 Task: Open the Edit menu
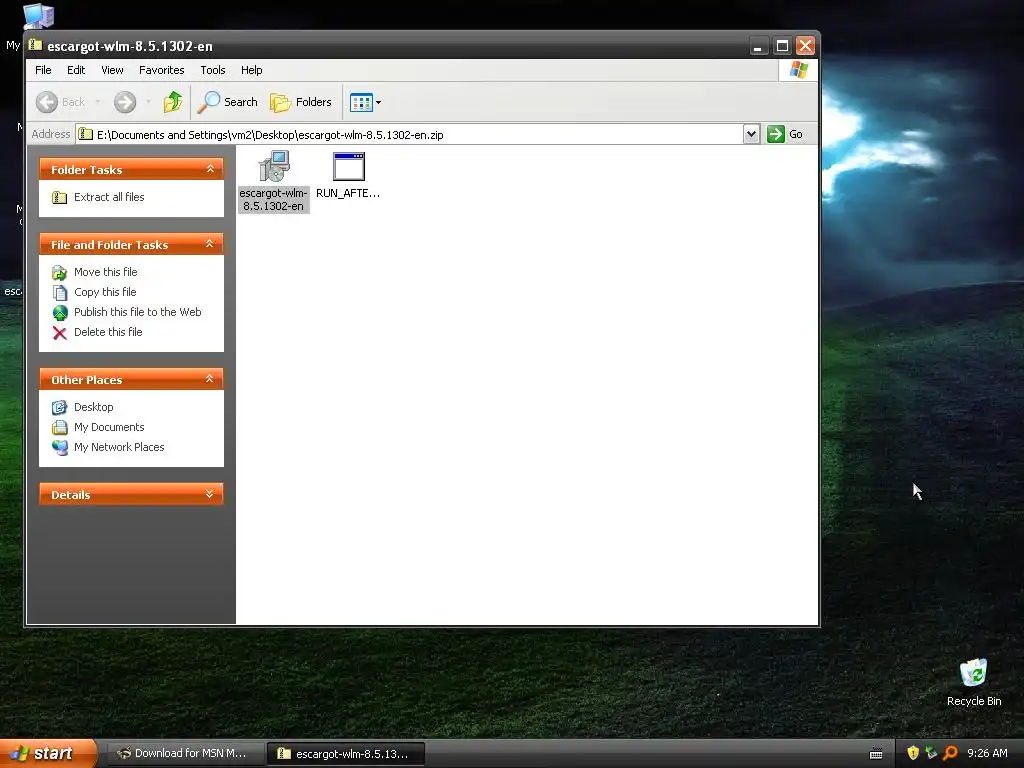(76, 70)
